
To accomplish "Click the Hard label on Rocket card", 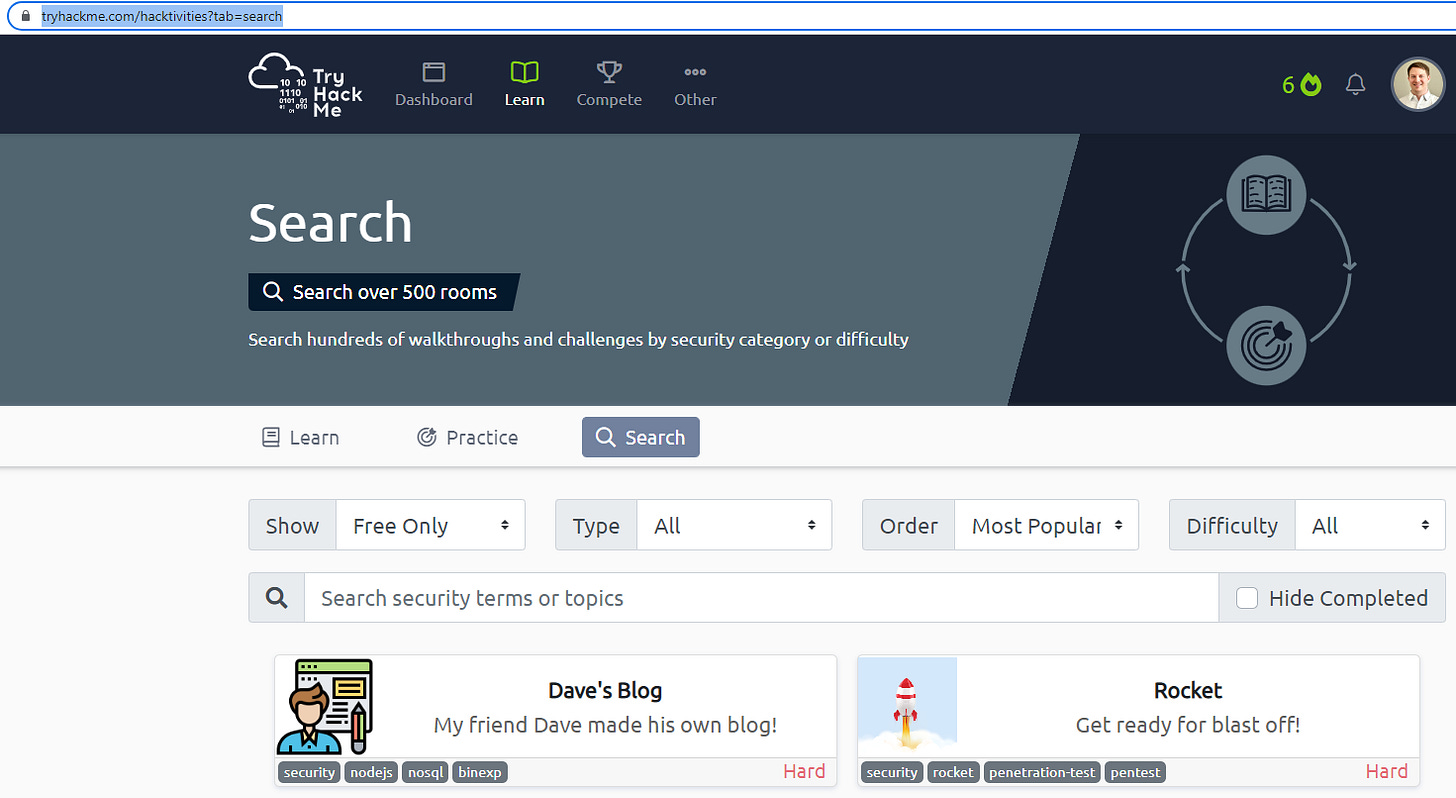I will click(x=1387, y=771).
